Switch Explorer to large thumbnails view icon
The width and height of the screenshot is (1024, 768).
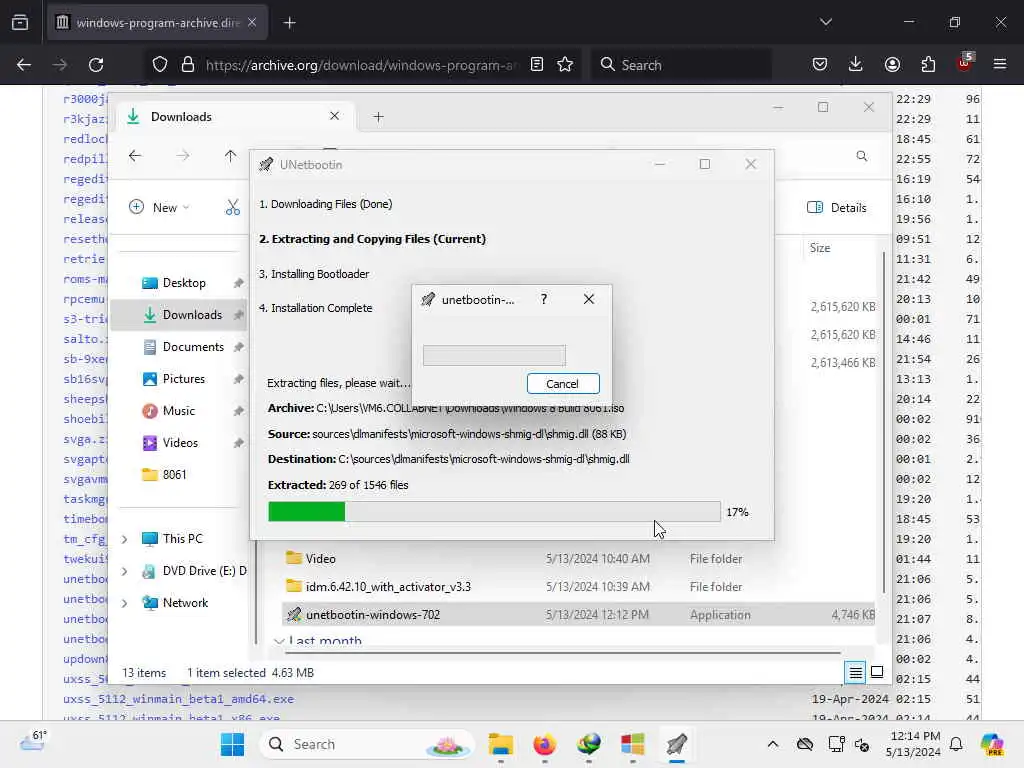point(877,672)
